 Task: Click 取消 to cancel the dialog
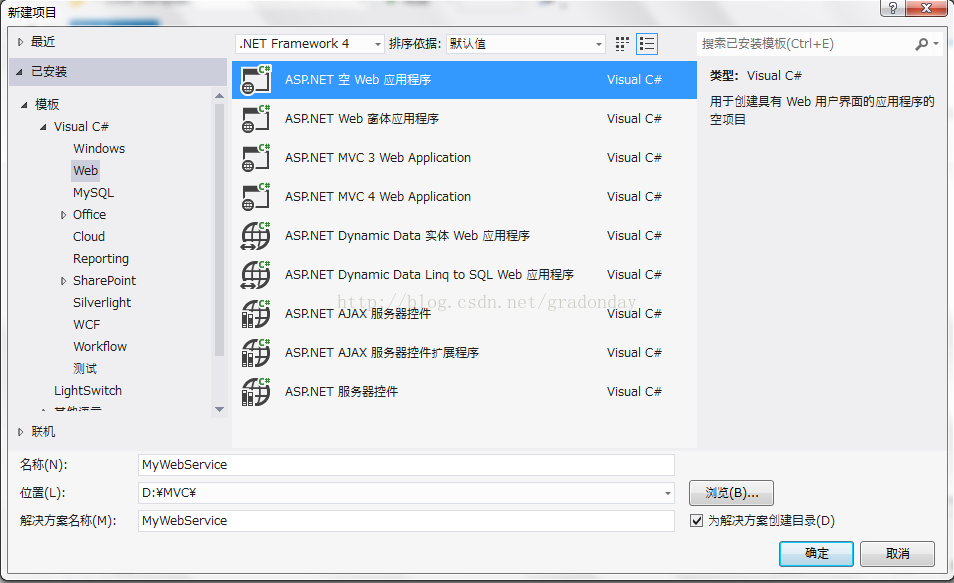pyautogui.click(x=897, y=554)
